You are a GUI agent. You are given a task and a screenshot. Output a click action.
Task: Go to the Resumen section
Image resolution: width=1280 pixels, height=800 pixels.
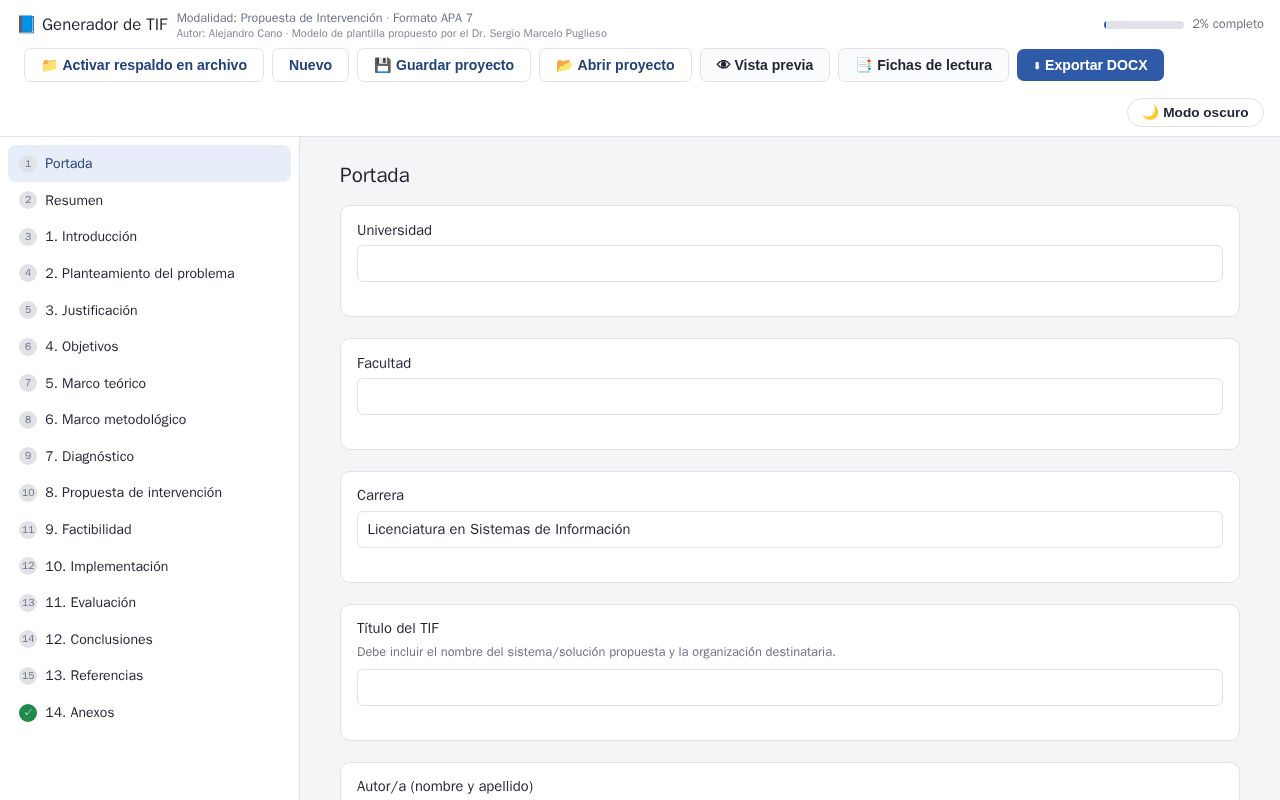(x=149, y=200)
